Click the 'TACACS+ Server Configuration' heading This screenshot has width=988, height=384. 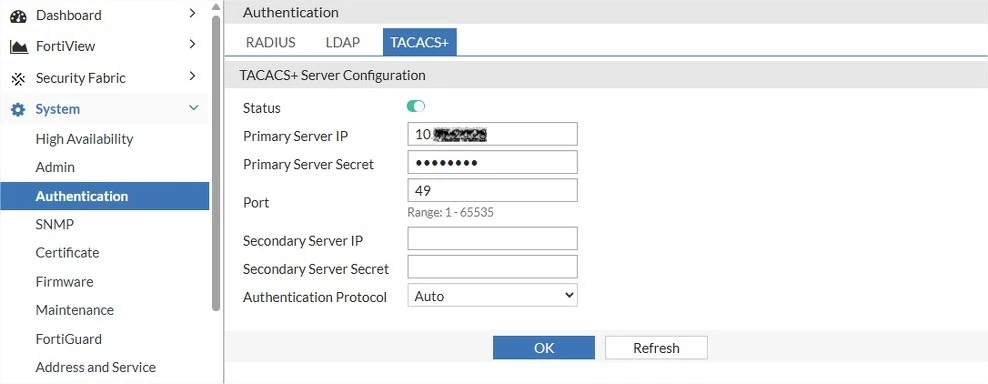point(333,76)
